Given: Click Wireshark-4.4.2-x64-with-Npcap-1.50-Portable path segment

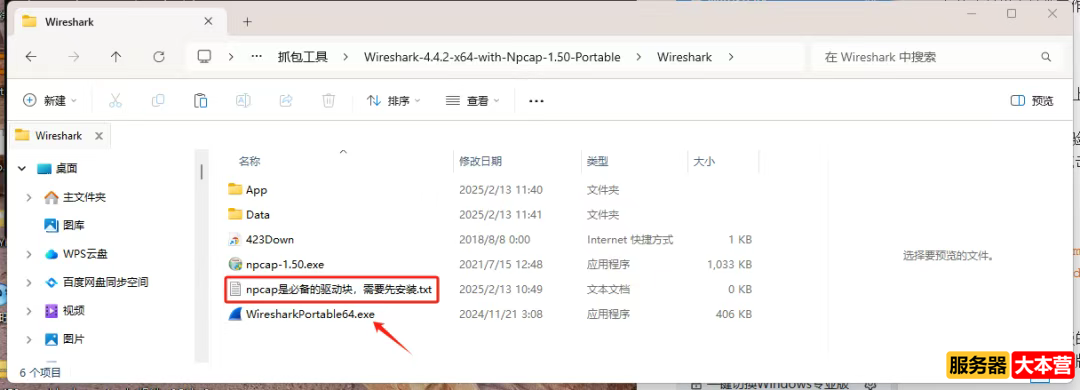Looking at the screenshot, I should (x=492, y=57).
